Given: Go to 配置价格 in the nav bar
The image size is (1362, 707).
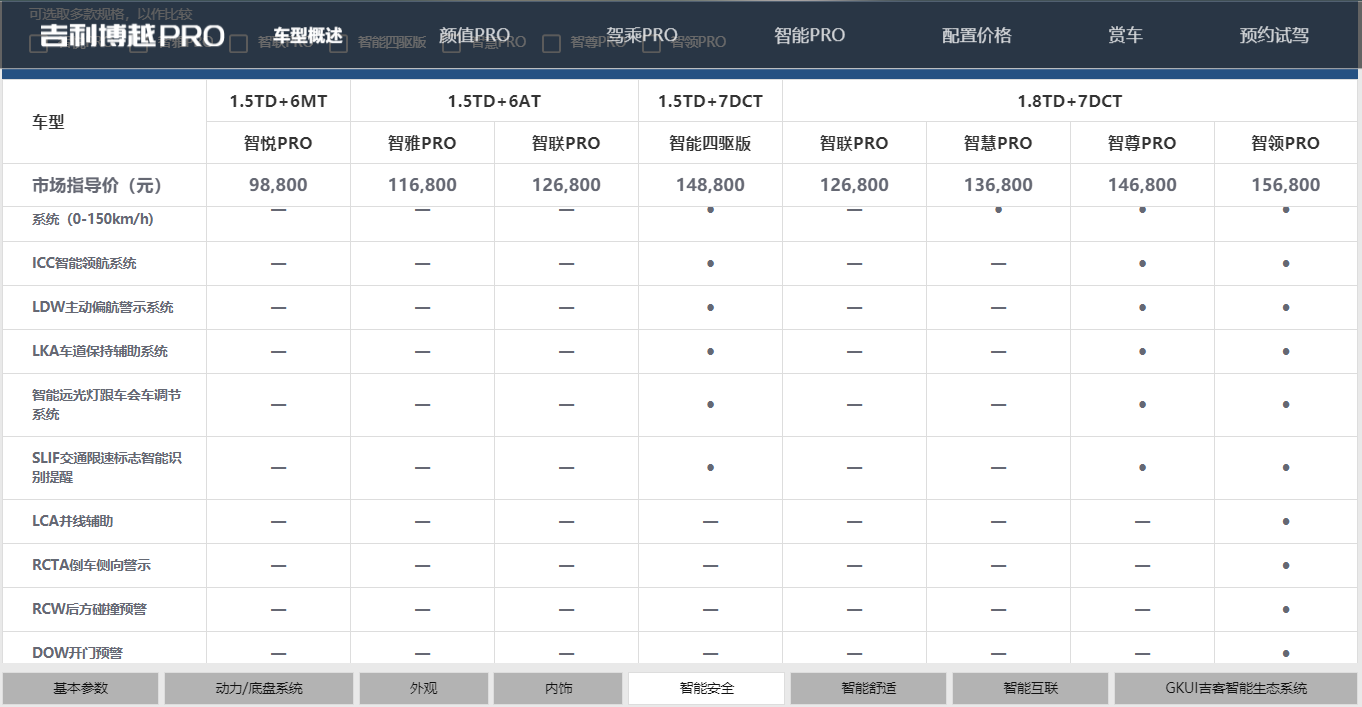Looking at the screenshot, I should (977, 36).
